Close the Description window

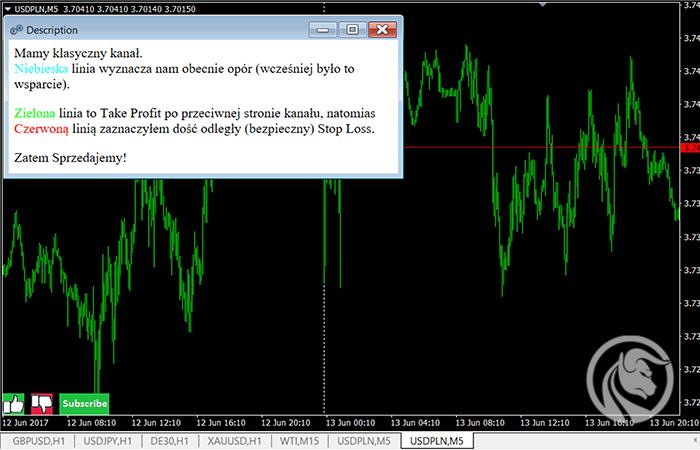coord(382,30)
